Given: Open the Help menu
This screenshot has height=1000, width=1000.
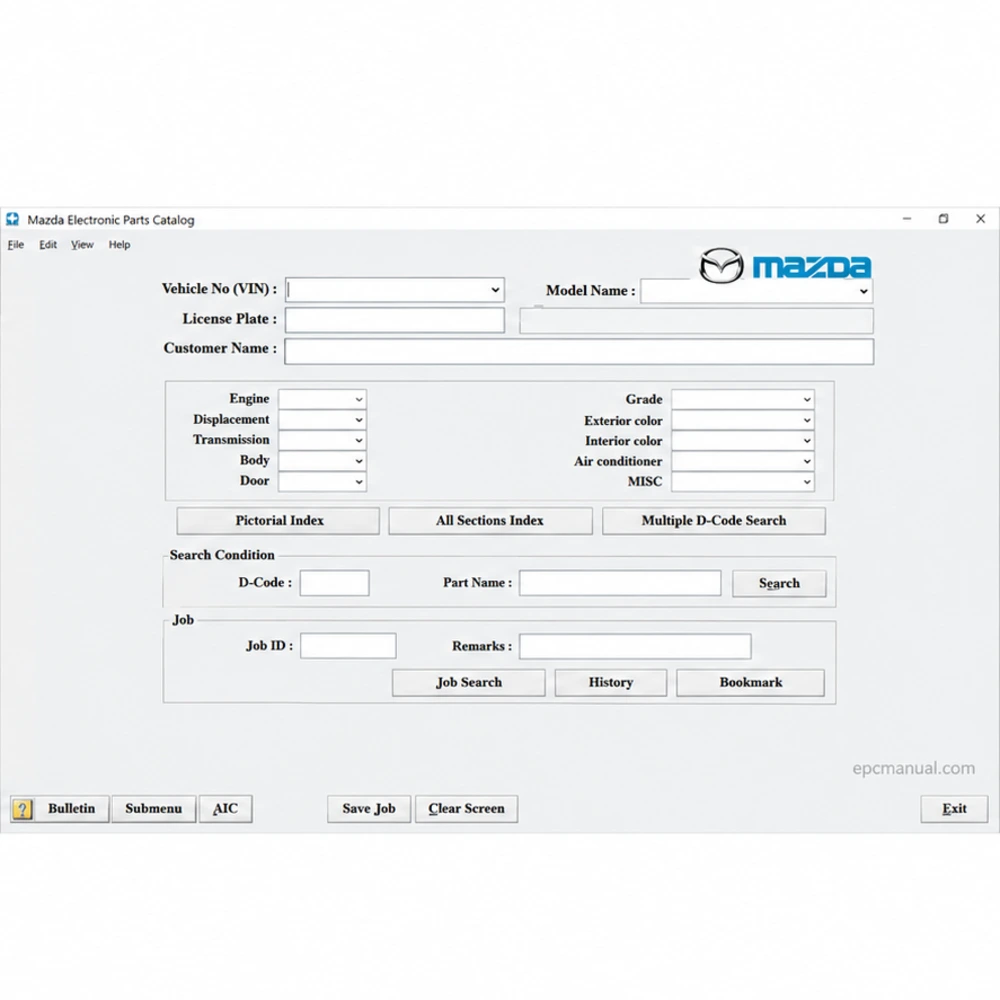Looking at the screenshot, I should click(119, 244).
